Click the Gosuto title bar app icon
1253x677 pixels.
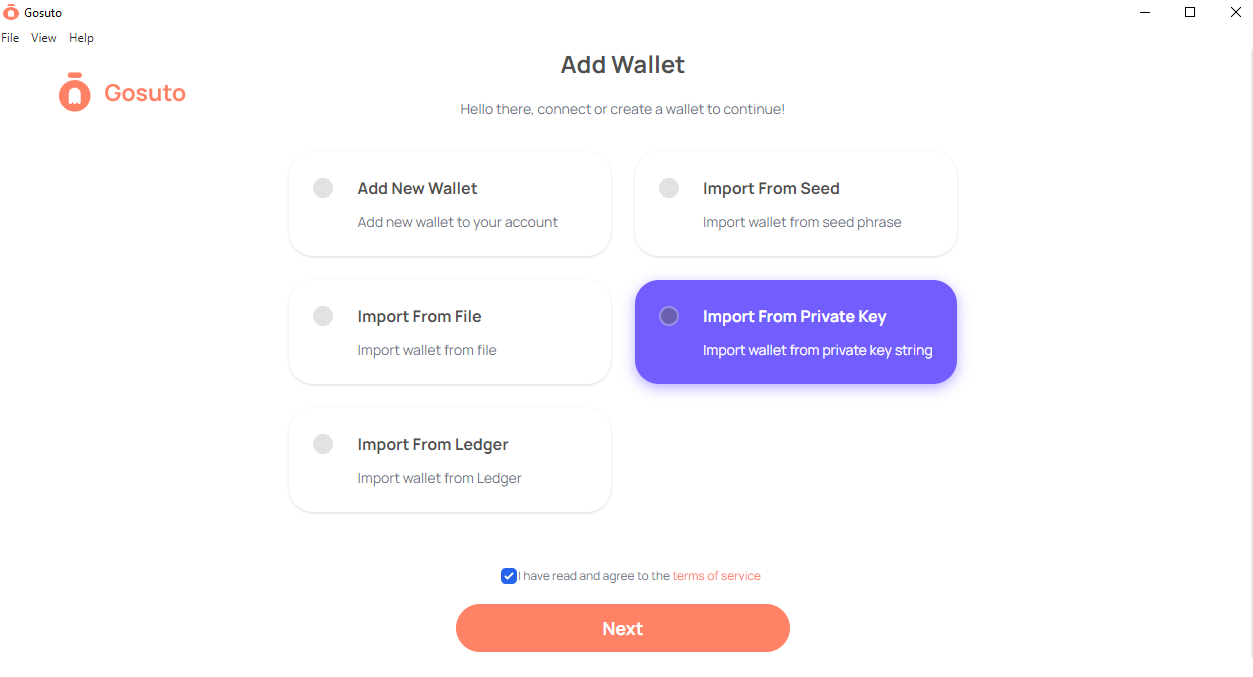pos(11,12)
